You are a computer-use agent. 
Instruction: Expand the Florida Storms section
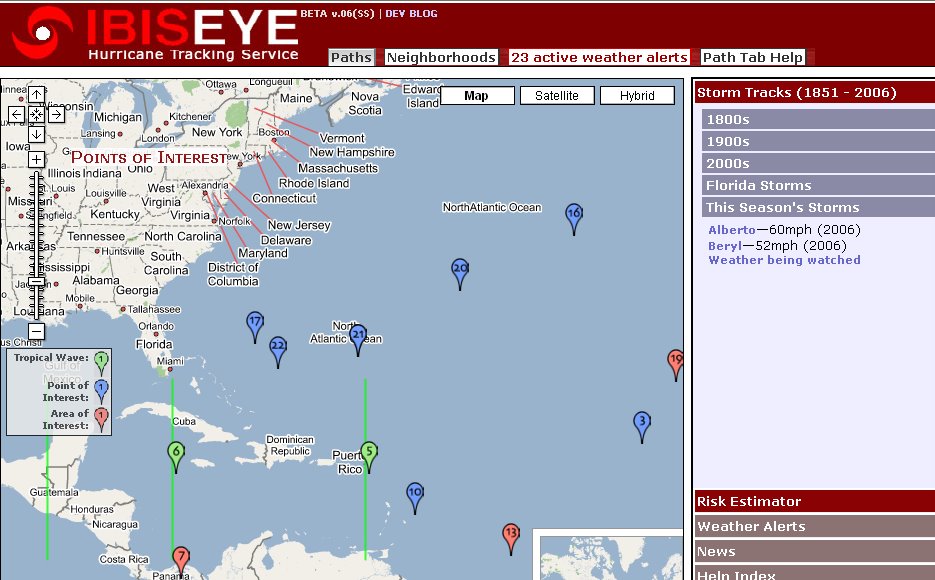[x=816, y=185]
